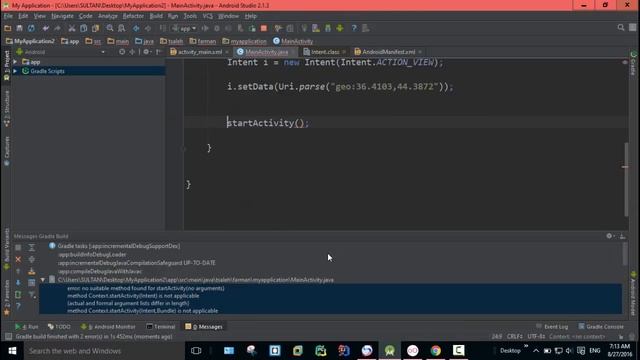Screen dimensions: 640x360
Task: Click the MainActivity breadcrumb
Action: (293, 41)
